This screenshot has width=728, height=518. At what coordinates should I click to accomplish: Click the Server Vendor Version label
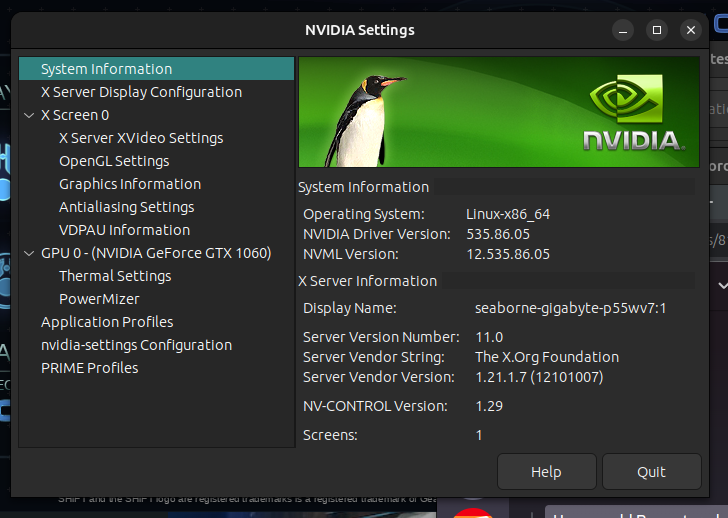coord(378,377)
